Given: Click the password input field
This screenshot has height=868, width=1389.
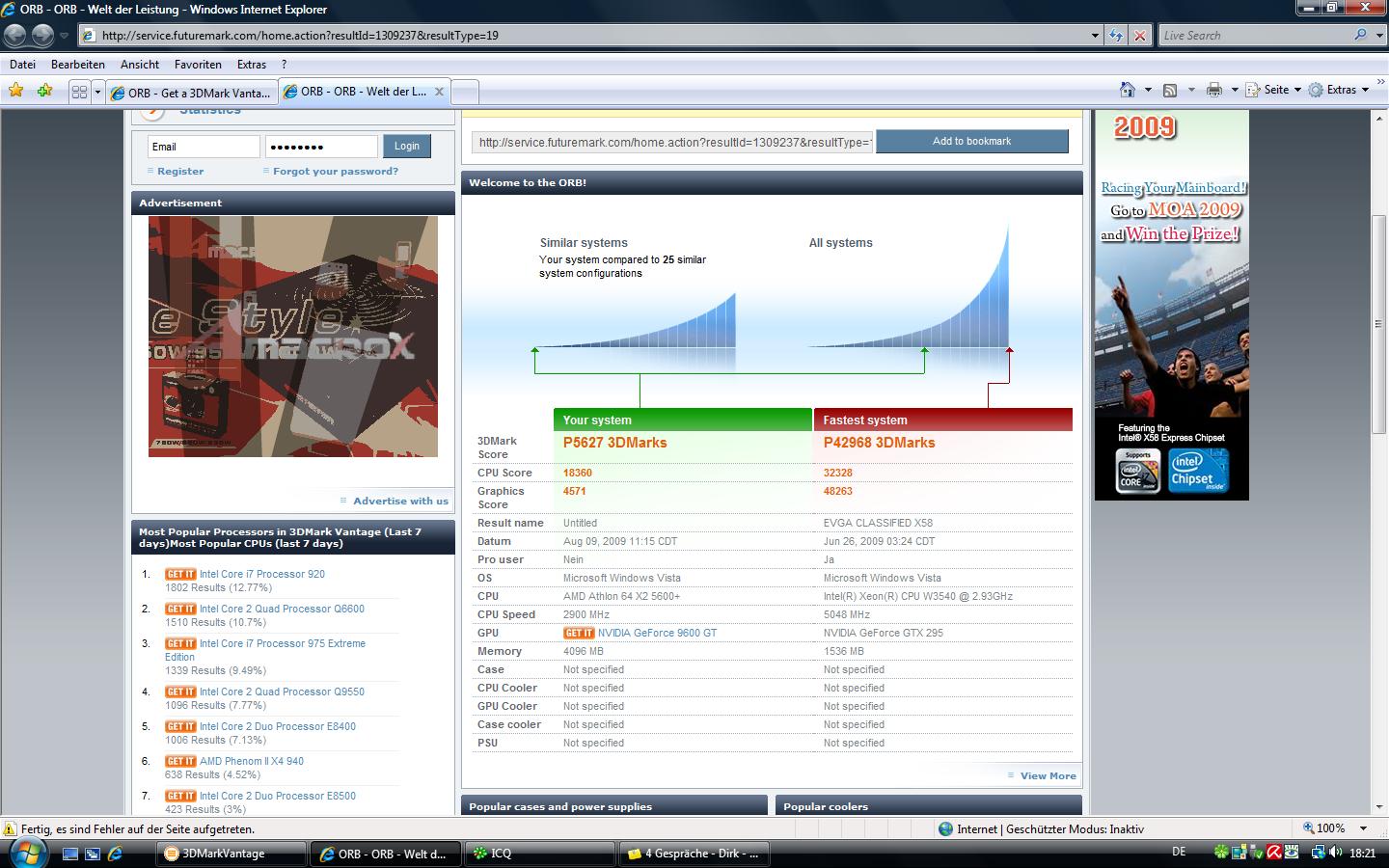Looking at the screenshot, I should click(x=321, y=147).
